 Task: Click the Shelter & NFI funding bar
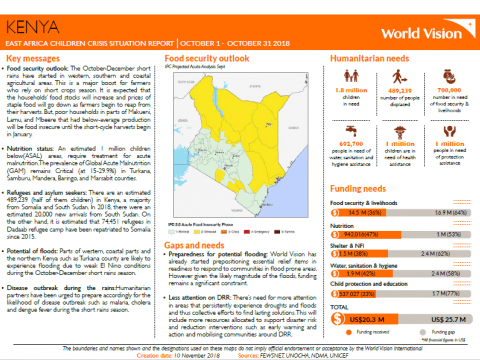(401, 254)
